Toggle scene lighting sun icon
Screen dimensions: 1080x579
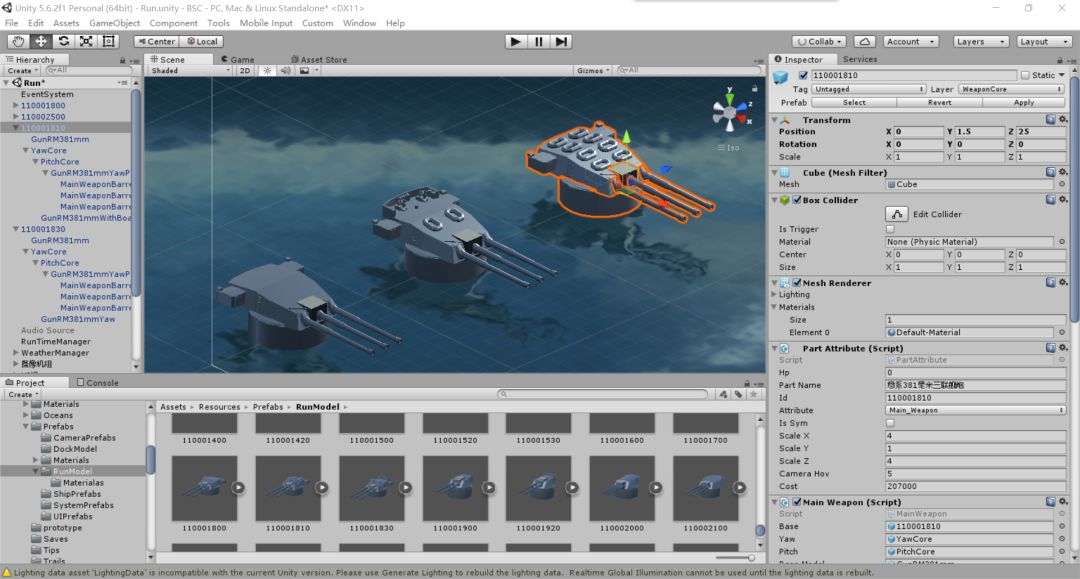coord(268,71)
